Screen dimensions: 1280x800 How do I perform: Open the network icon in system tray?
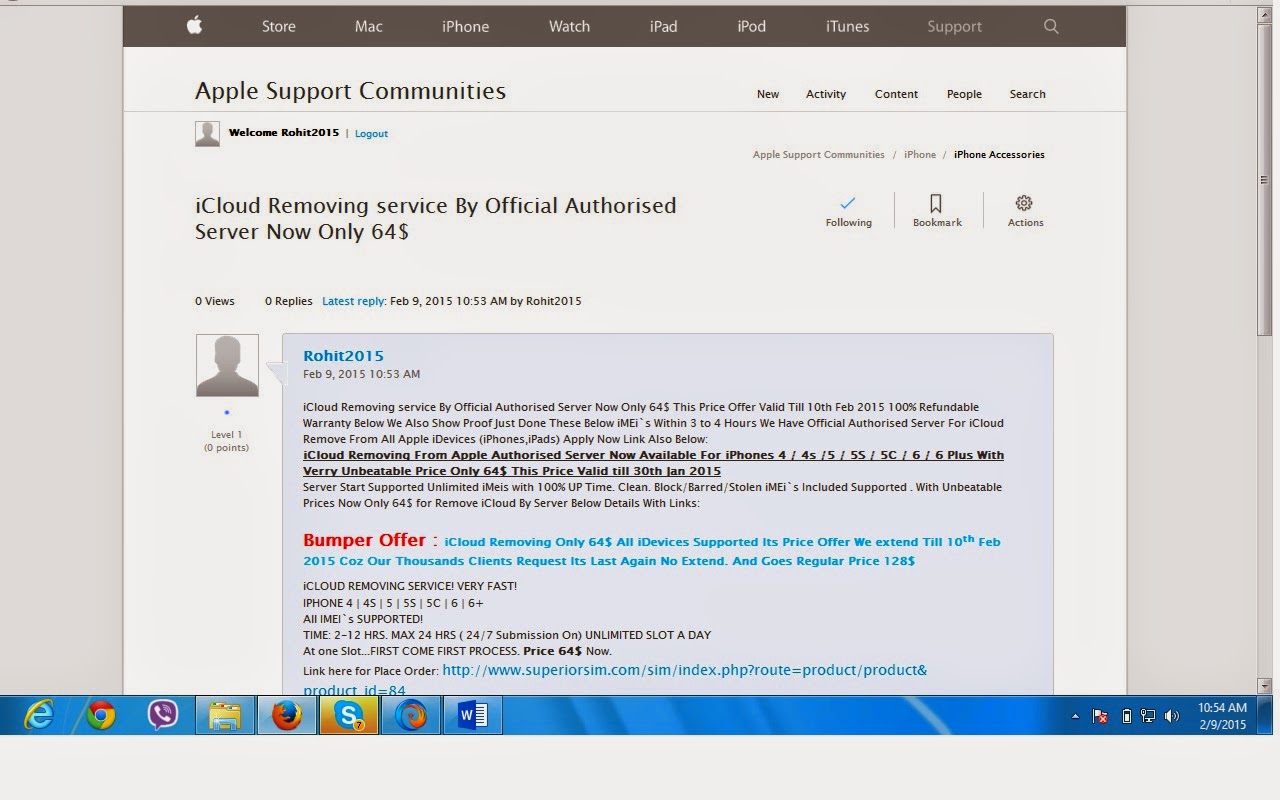click(x=1148, y=716)
